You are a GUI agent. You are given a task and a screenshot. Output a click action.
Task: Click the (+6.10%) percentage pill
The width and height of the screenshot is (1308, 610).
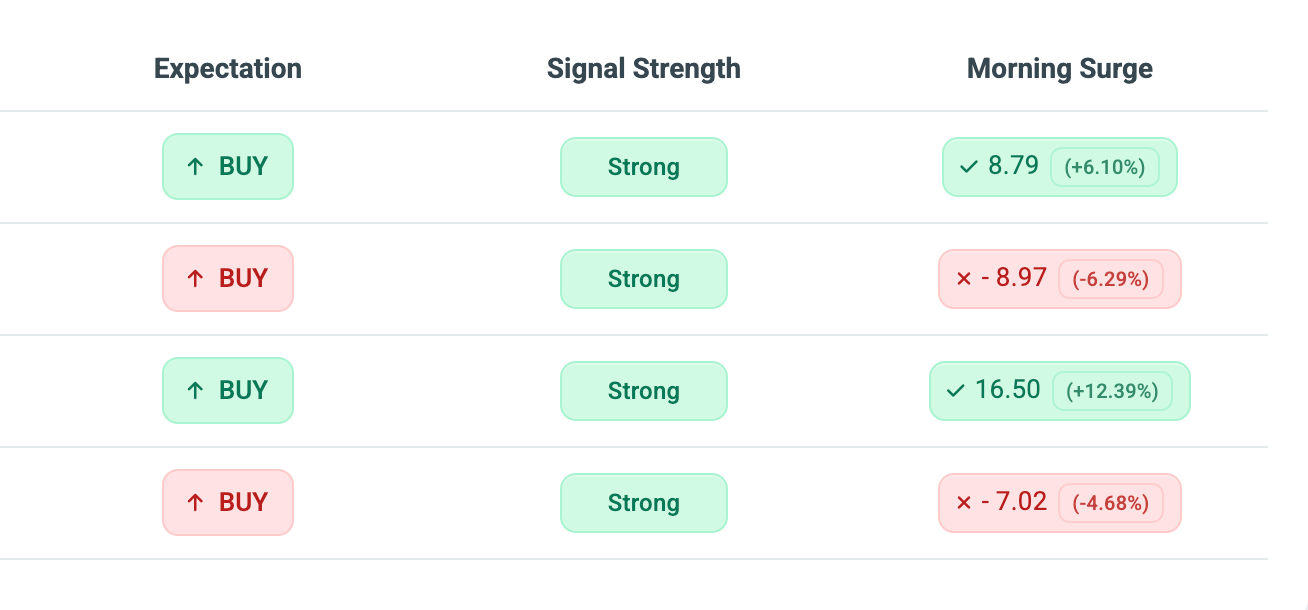[x=1105, y=167]
